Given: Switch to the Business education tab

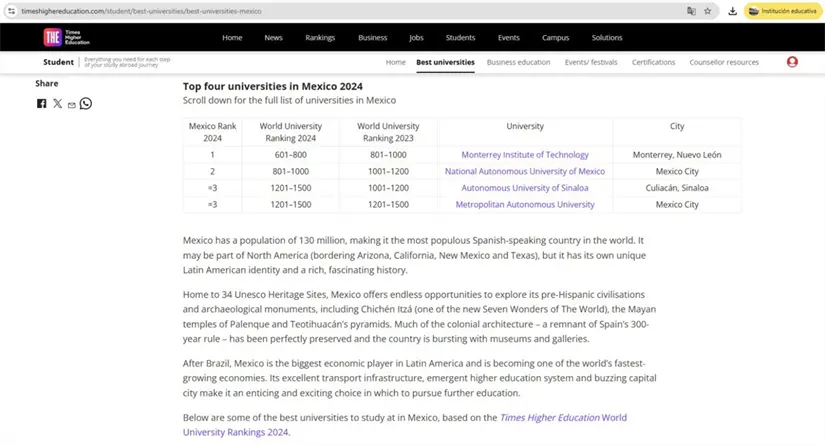Looking at the screenshot, I should click(518, 62).
